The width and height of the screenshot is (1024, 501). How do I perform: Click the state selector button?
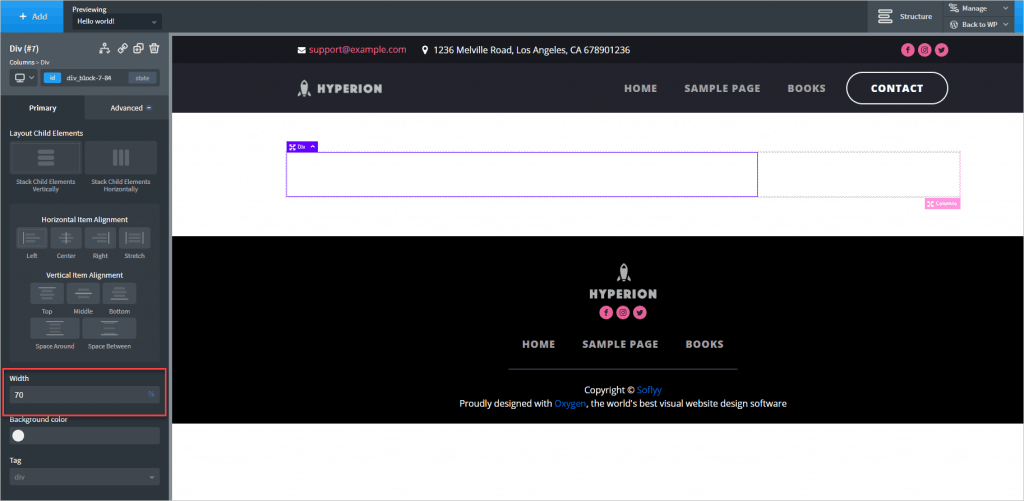pos(143,77)
